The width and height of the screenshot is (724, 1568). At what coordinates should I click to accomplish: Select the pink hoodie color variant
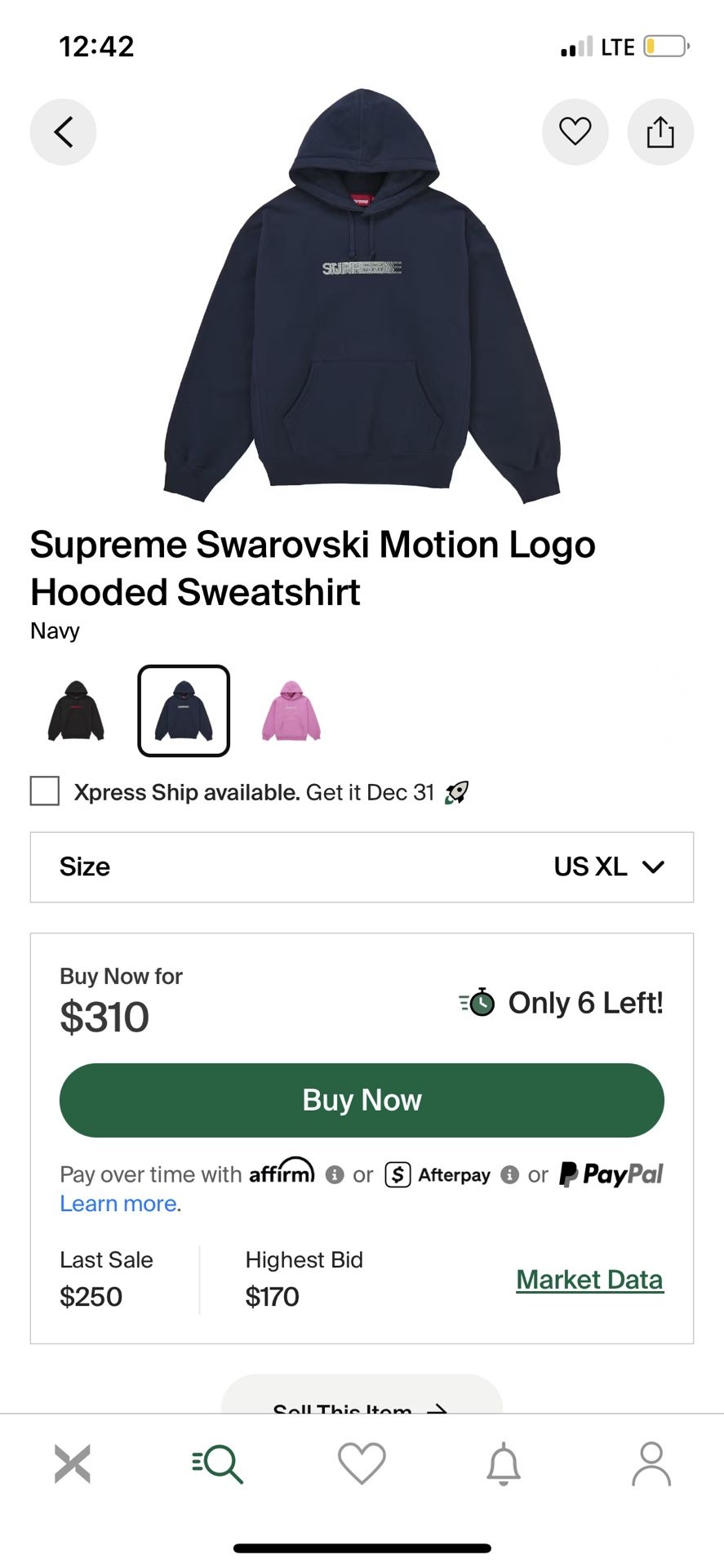[x=291, y=710]
